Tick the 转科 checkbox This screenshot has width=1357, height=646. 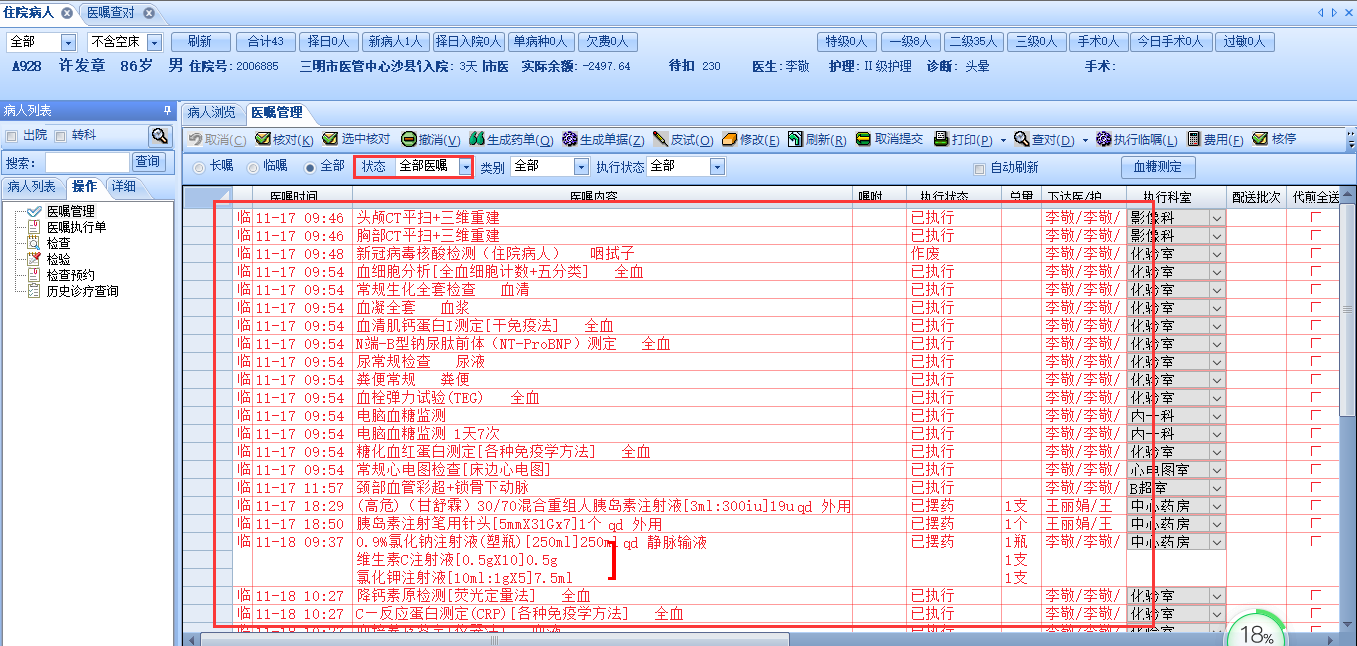(61, 135)
